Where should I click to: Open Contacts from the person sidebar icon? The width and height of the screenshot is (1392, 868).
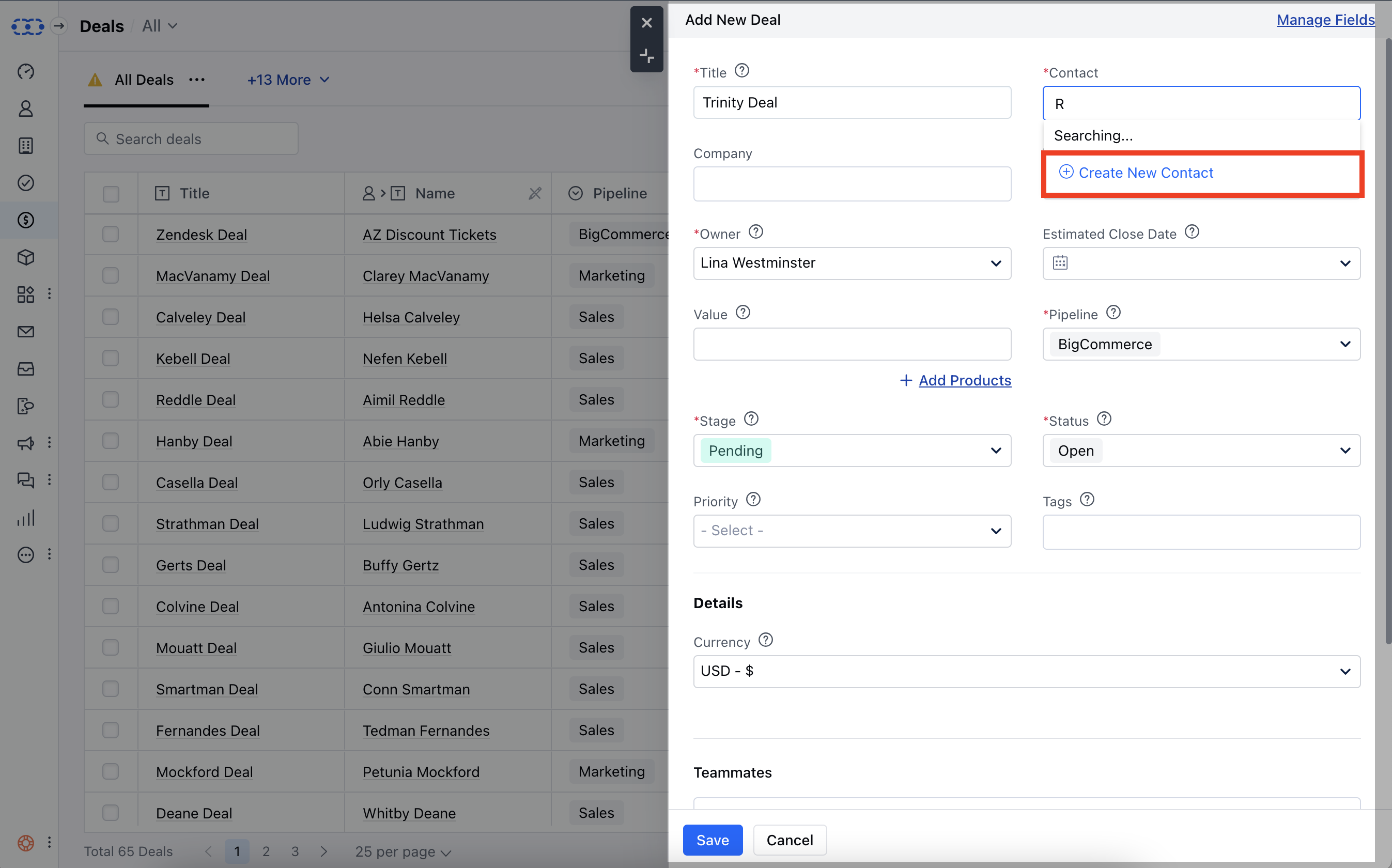26,109
